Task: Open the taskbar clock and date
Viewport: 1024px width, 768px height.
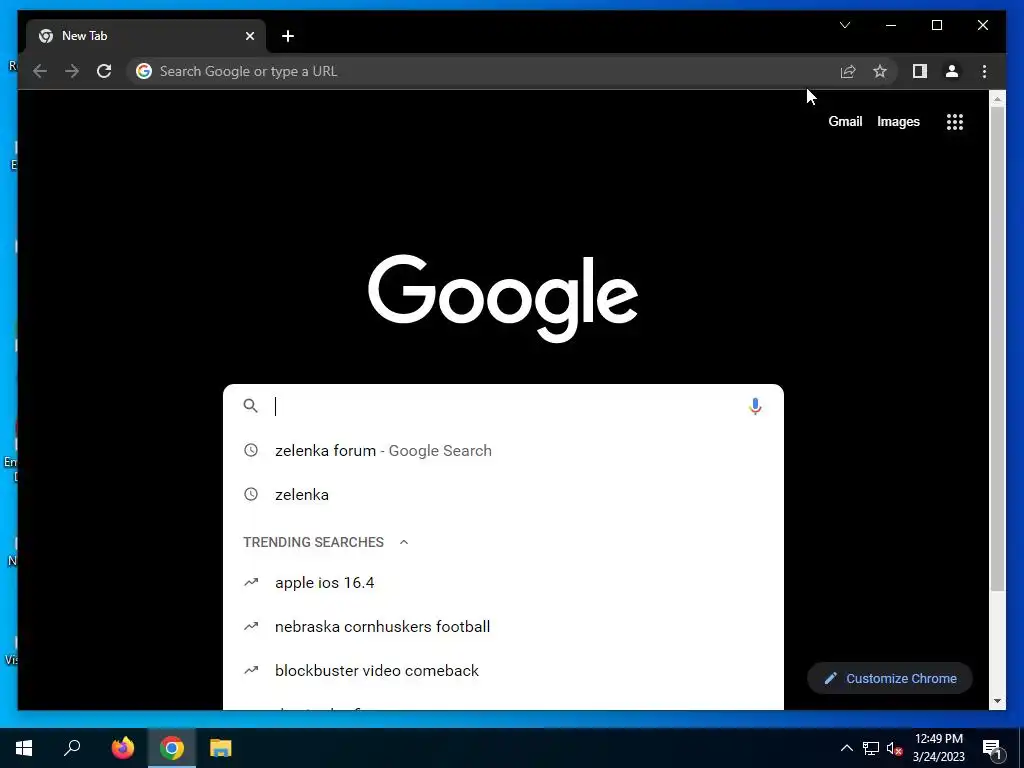Action: click(x=938, y=748)
